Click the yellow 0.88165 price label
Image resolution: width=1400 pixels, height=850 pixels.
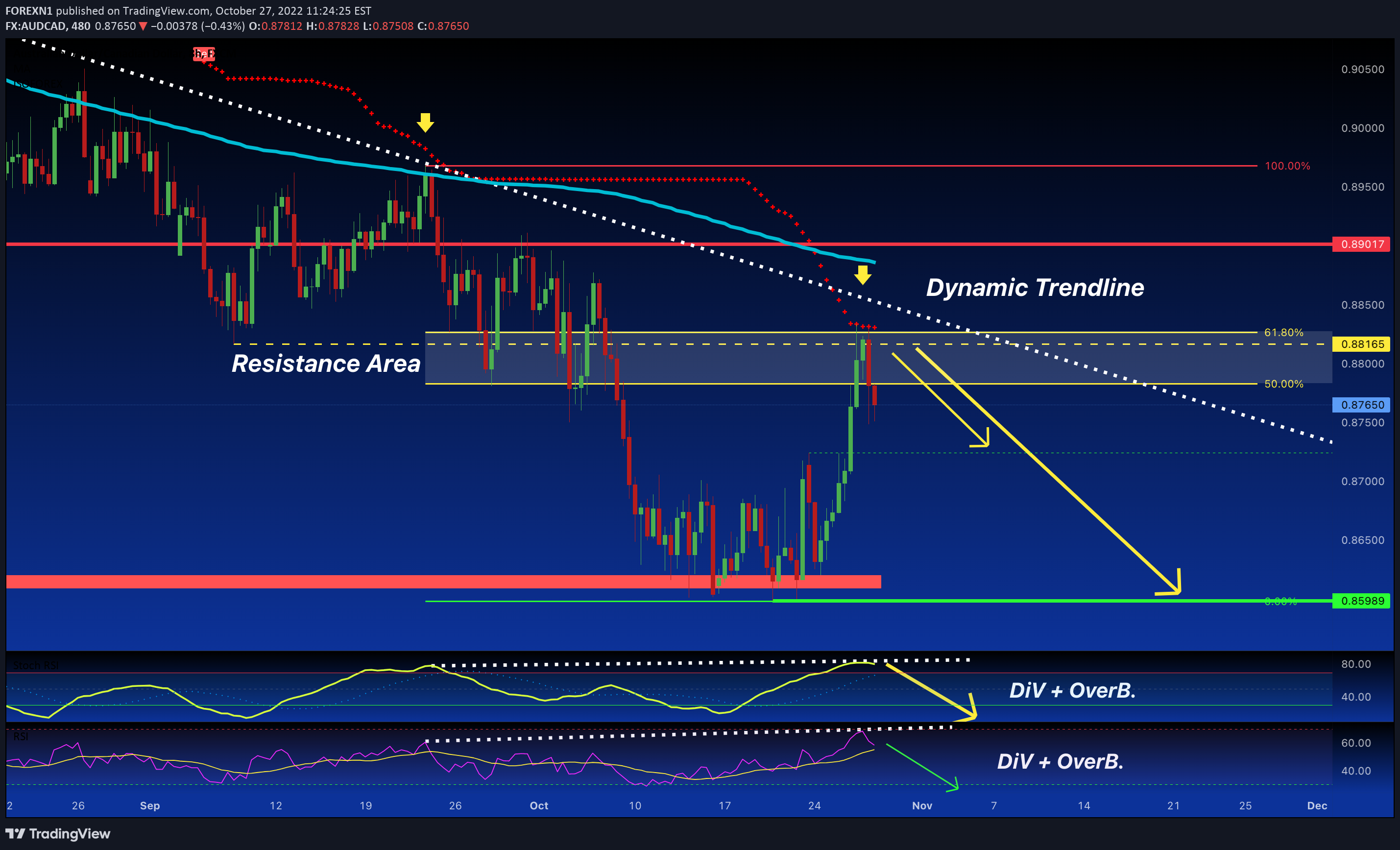pos(1361,344)
